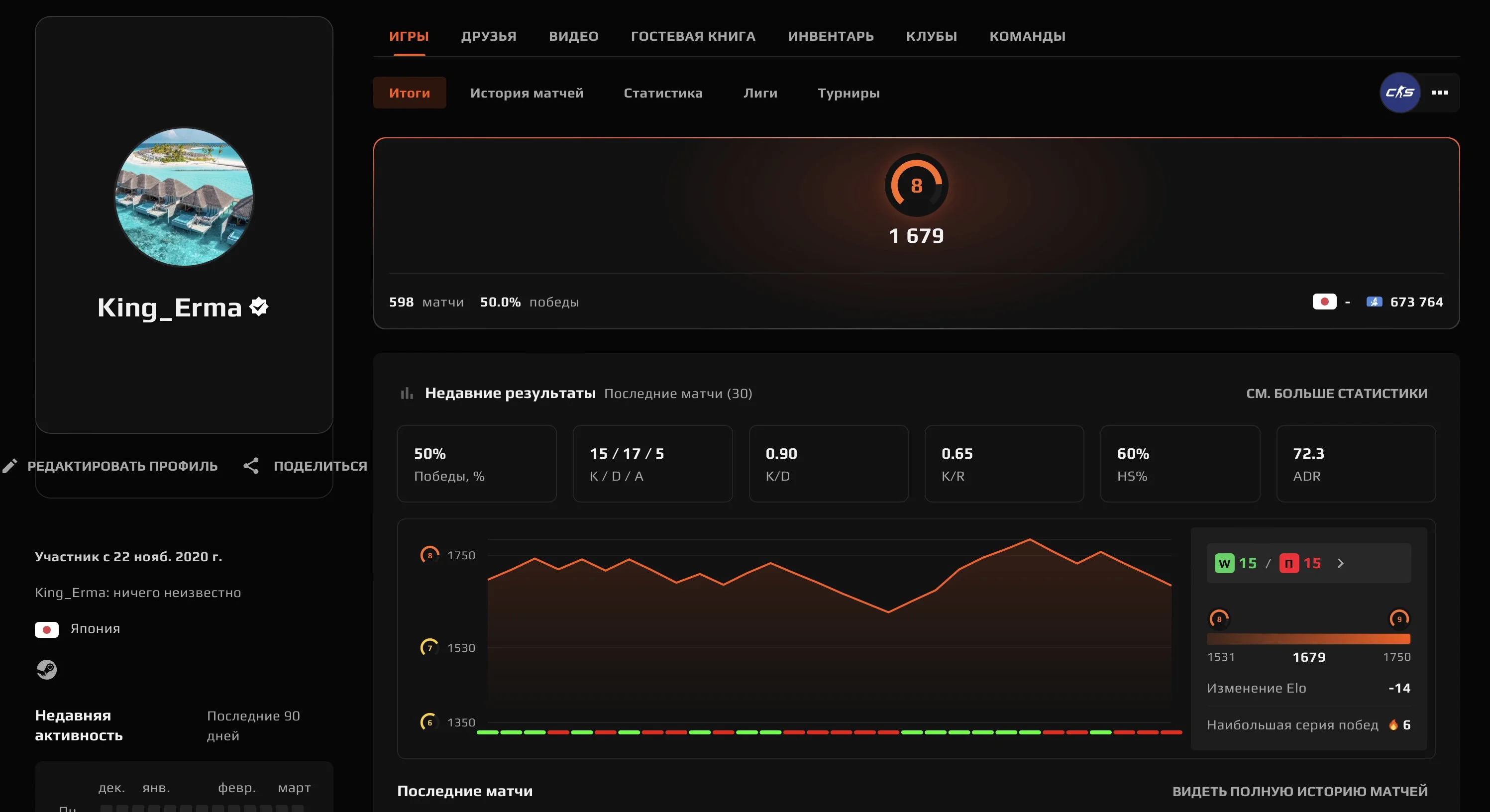Click the CS2 game selector icon
1490x812 pixels.
point(1399,93)
